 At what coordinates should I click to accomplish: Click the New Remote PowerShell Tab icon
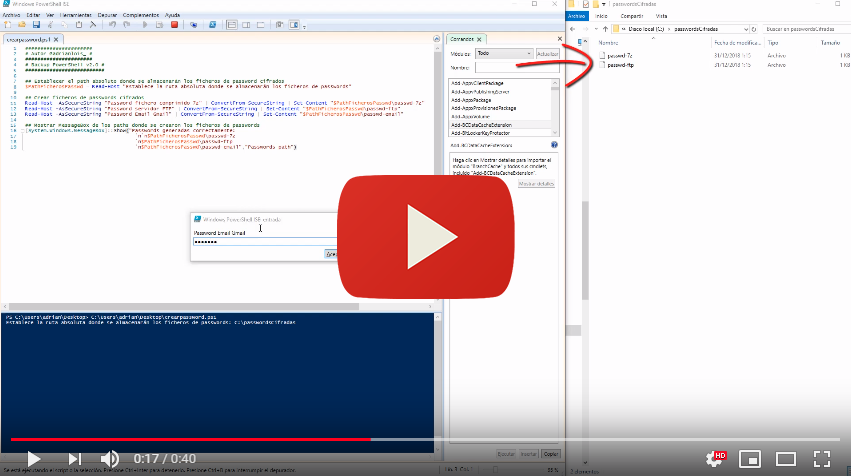tap(193, 25)
